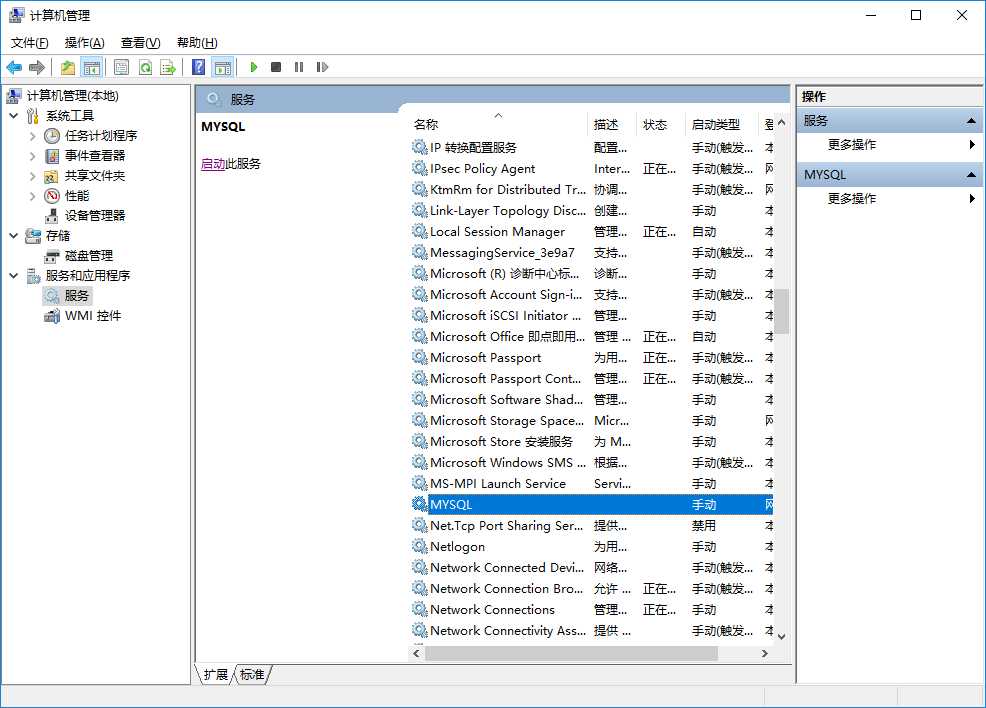Open the Properties toolbar icon
The image size is (986, 708).
[121, 67]
